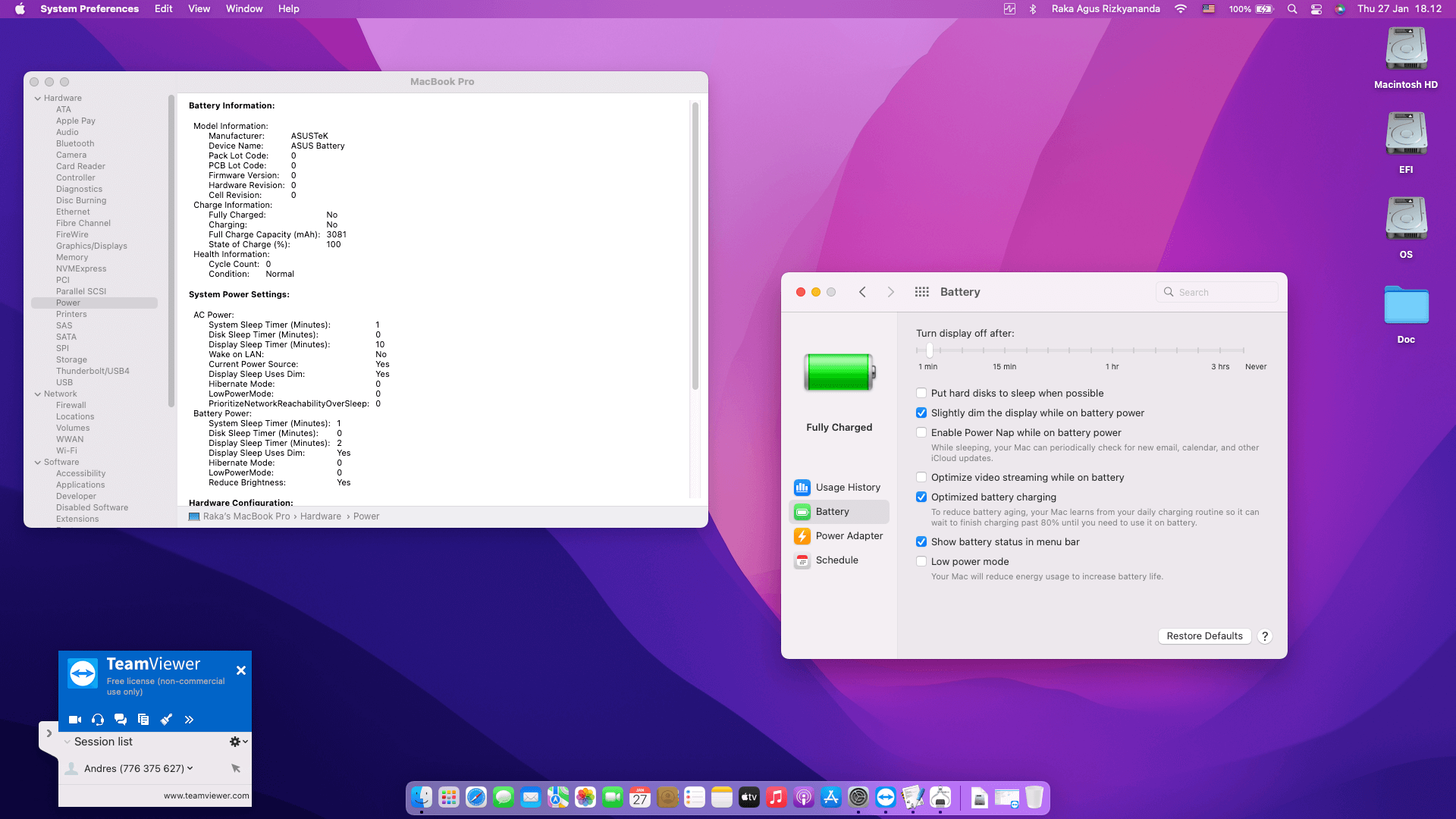Open App Store from the Dock
The image size is (1456, 819).
(831, 798)
